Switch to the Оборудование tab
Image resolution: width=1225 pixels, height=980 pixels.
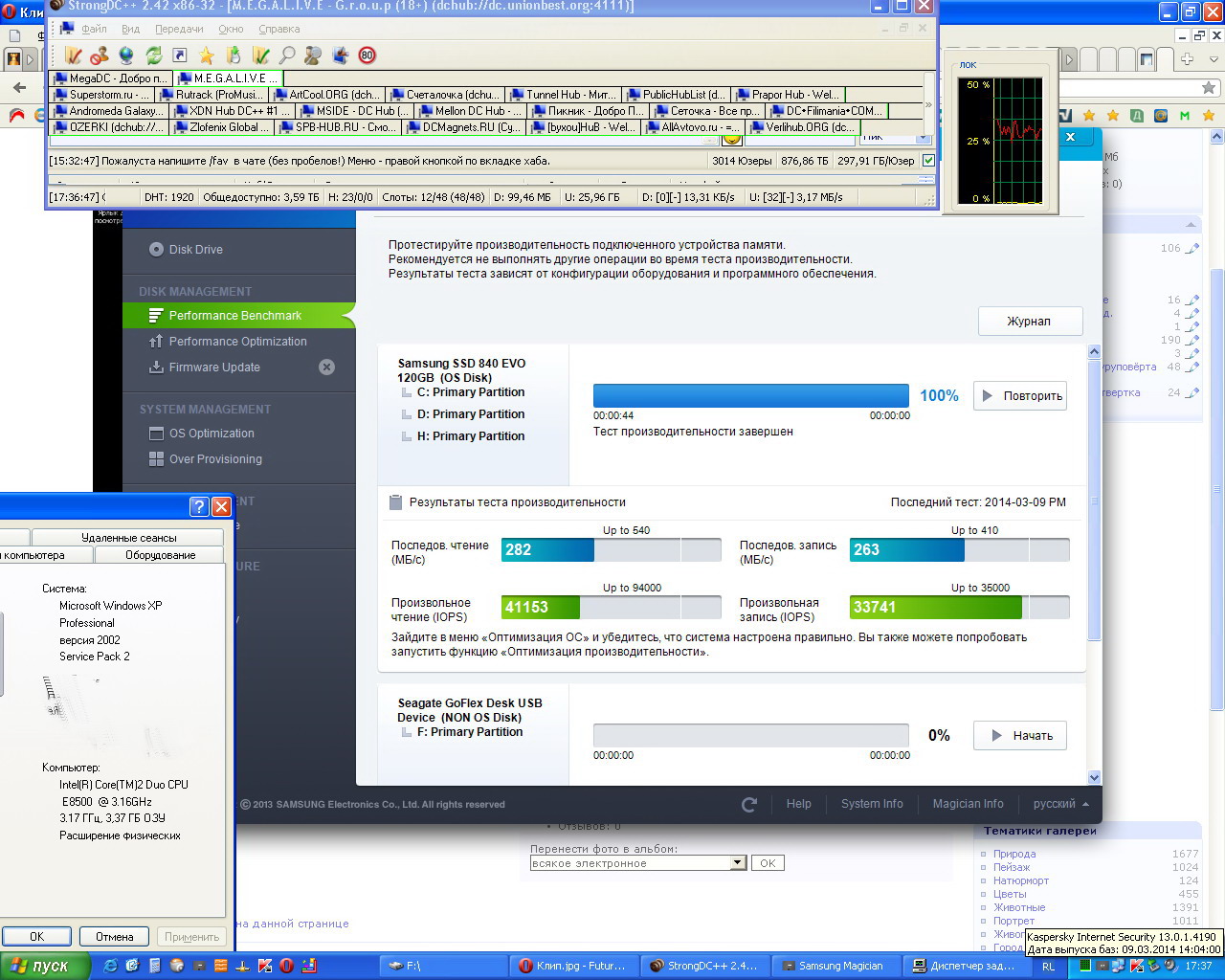160,555
